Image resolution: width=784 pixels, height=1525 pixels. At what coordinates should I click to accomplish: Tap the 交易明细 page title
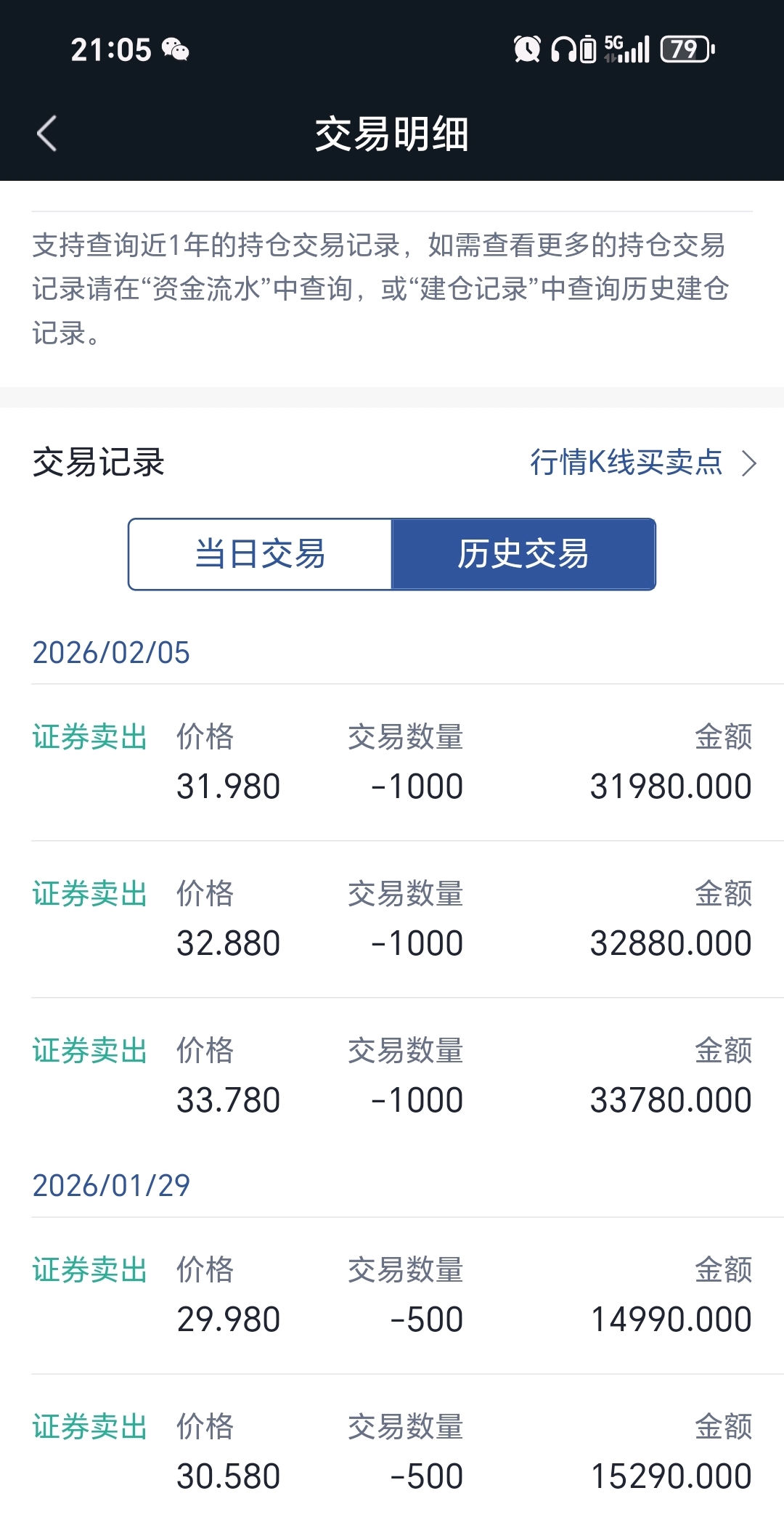(x=392, y=134)
